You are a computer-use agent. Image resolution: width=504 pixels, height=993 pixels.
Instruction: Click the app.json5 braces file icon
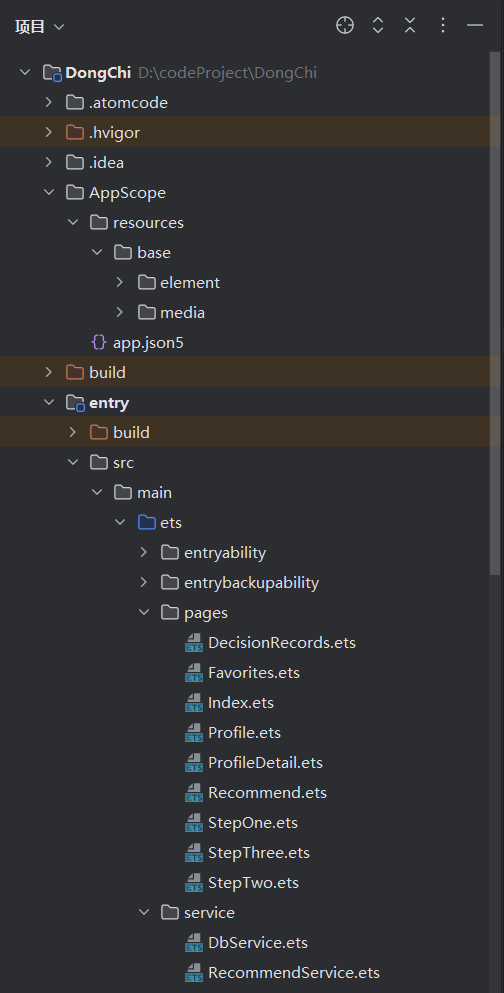click(99, 343)
